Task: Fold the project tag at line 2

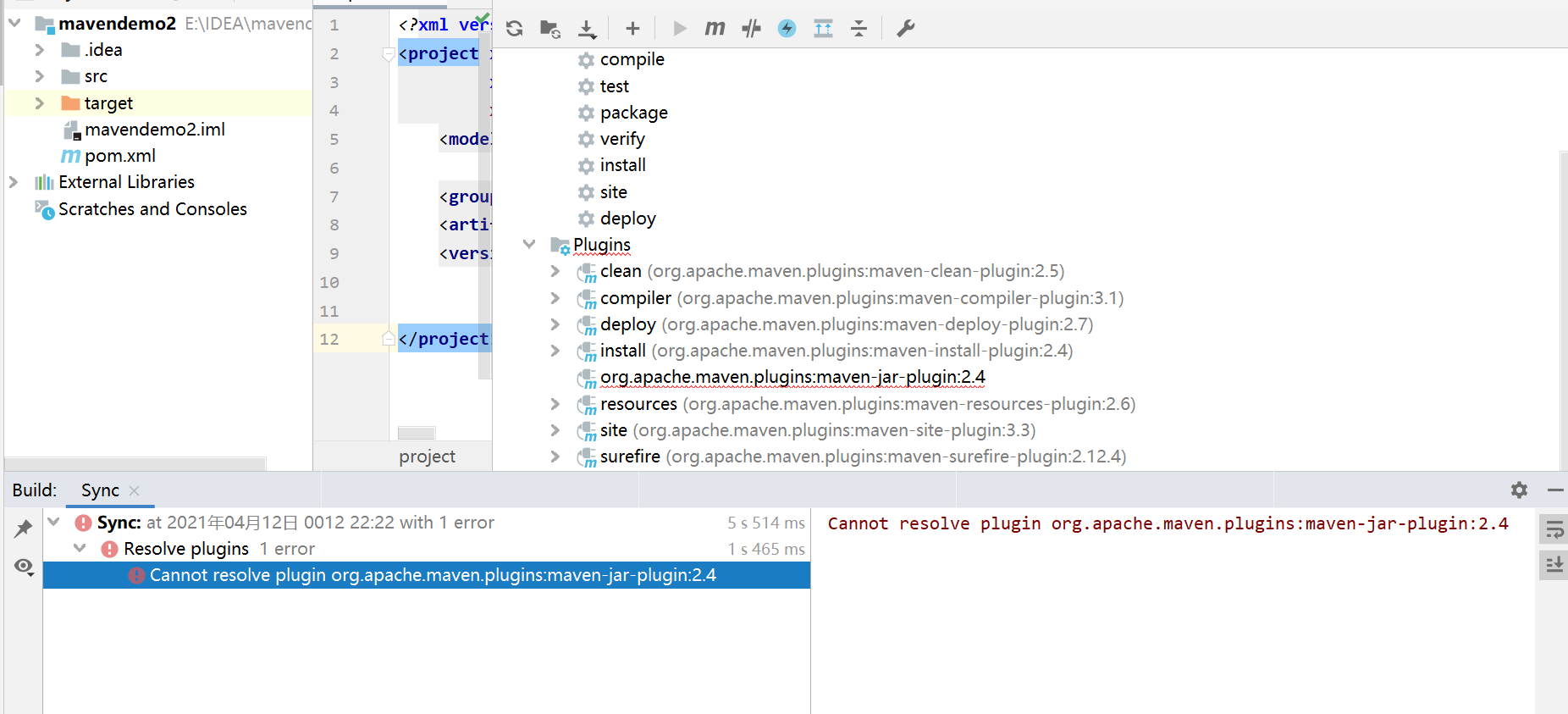Action: click(389, 54)
